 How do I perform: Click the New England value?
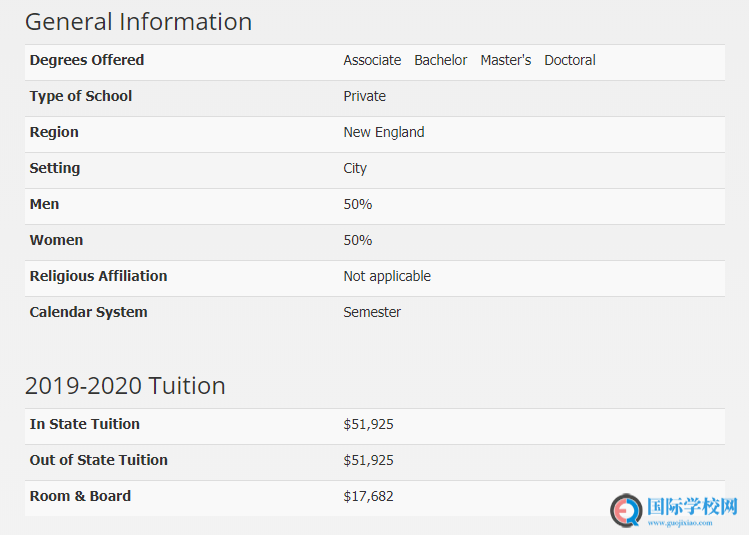click(384, 132)
